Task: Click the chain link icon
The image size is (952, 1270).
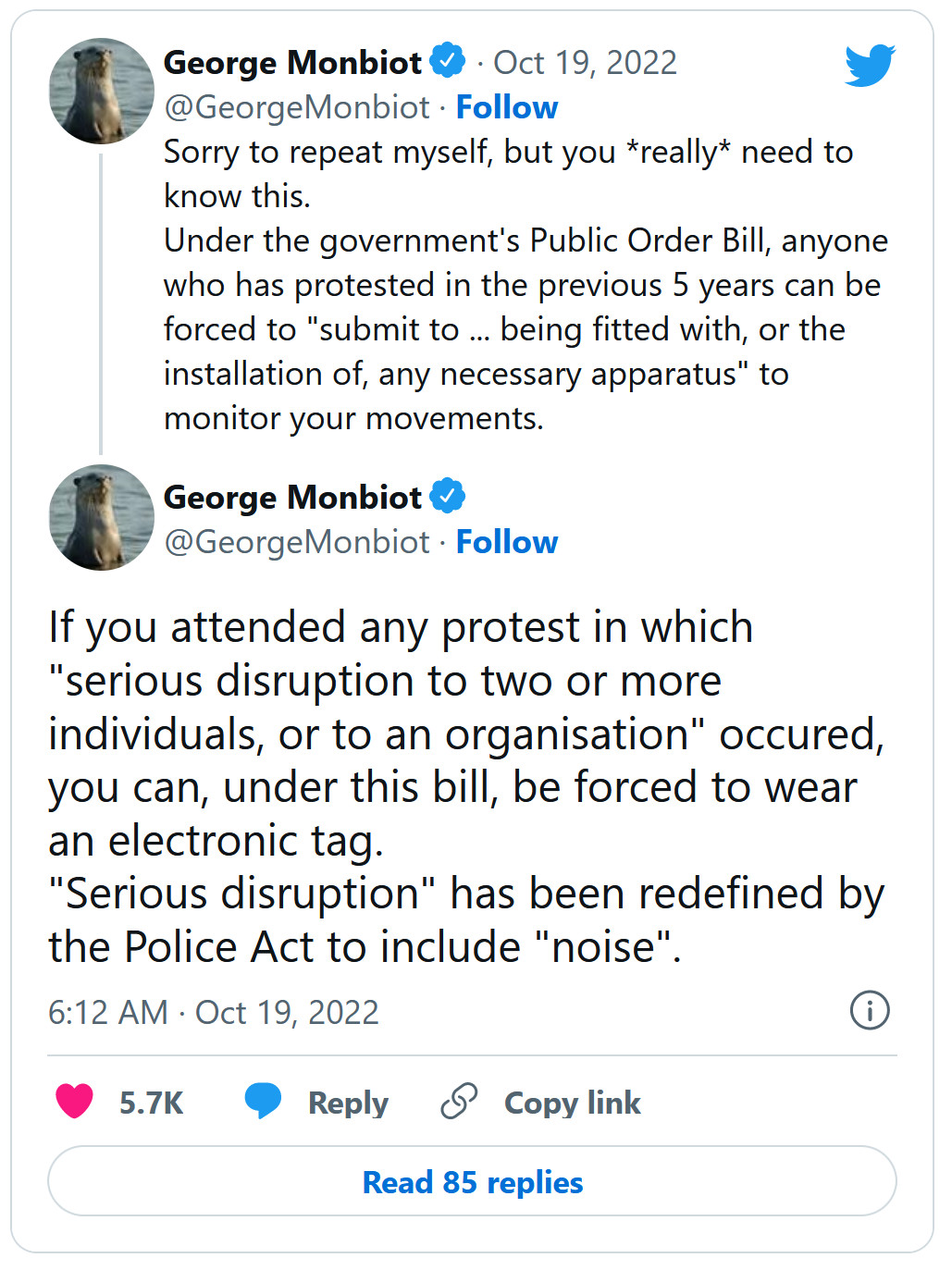Action: point(459,1101)
